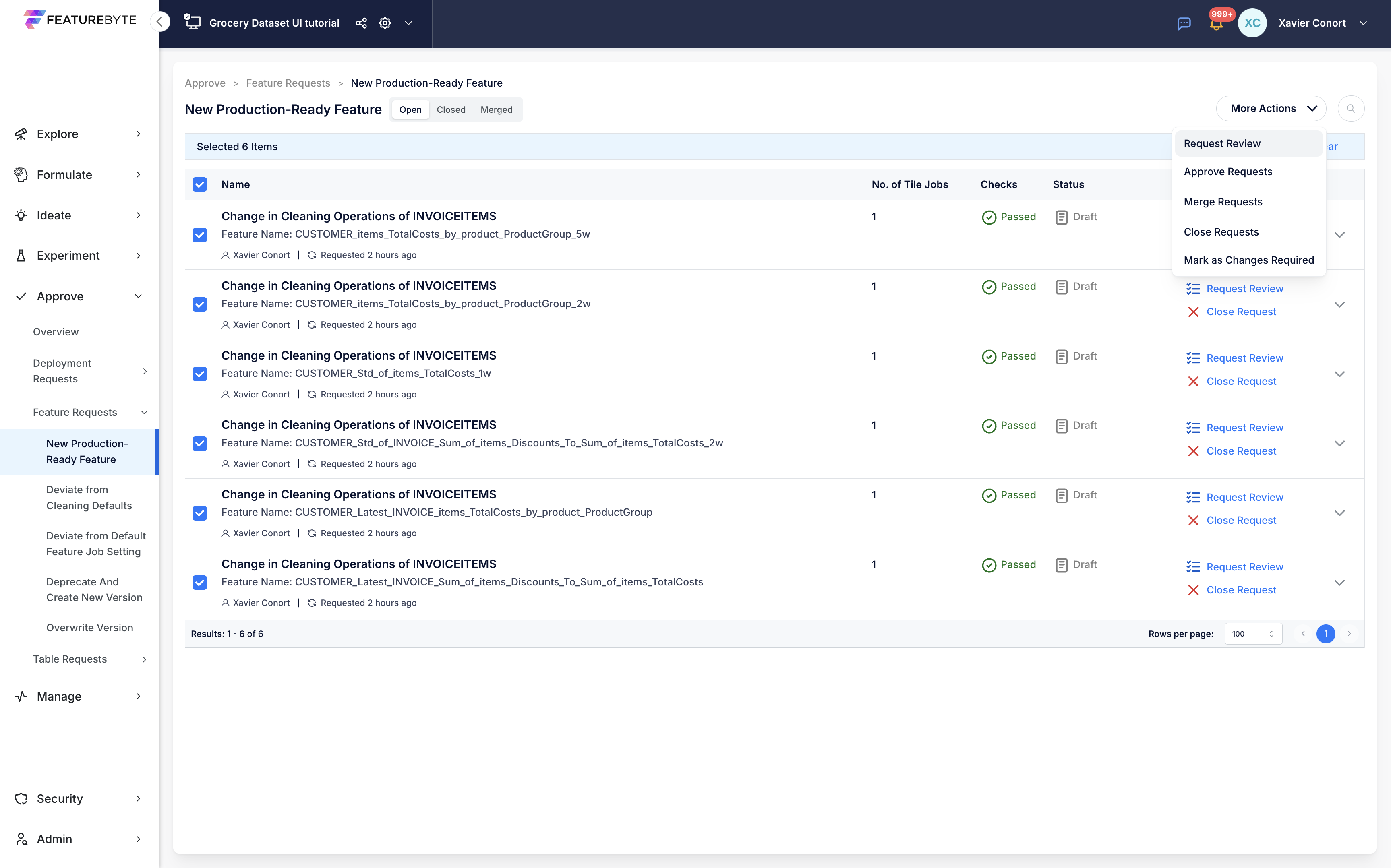This screenshot has width=1391, height=868.
Task: Open Overwrite Version sidebar item
Action: pos(89,628)
